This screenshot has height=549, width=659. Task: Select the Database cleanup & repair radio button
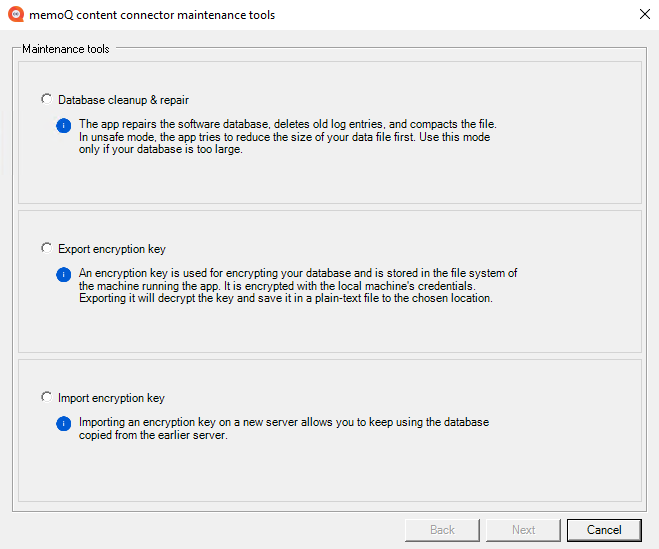[46, 99]
